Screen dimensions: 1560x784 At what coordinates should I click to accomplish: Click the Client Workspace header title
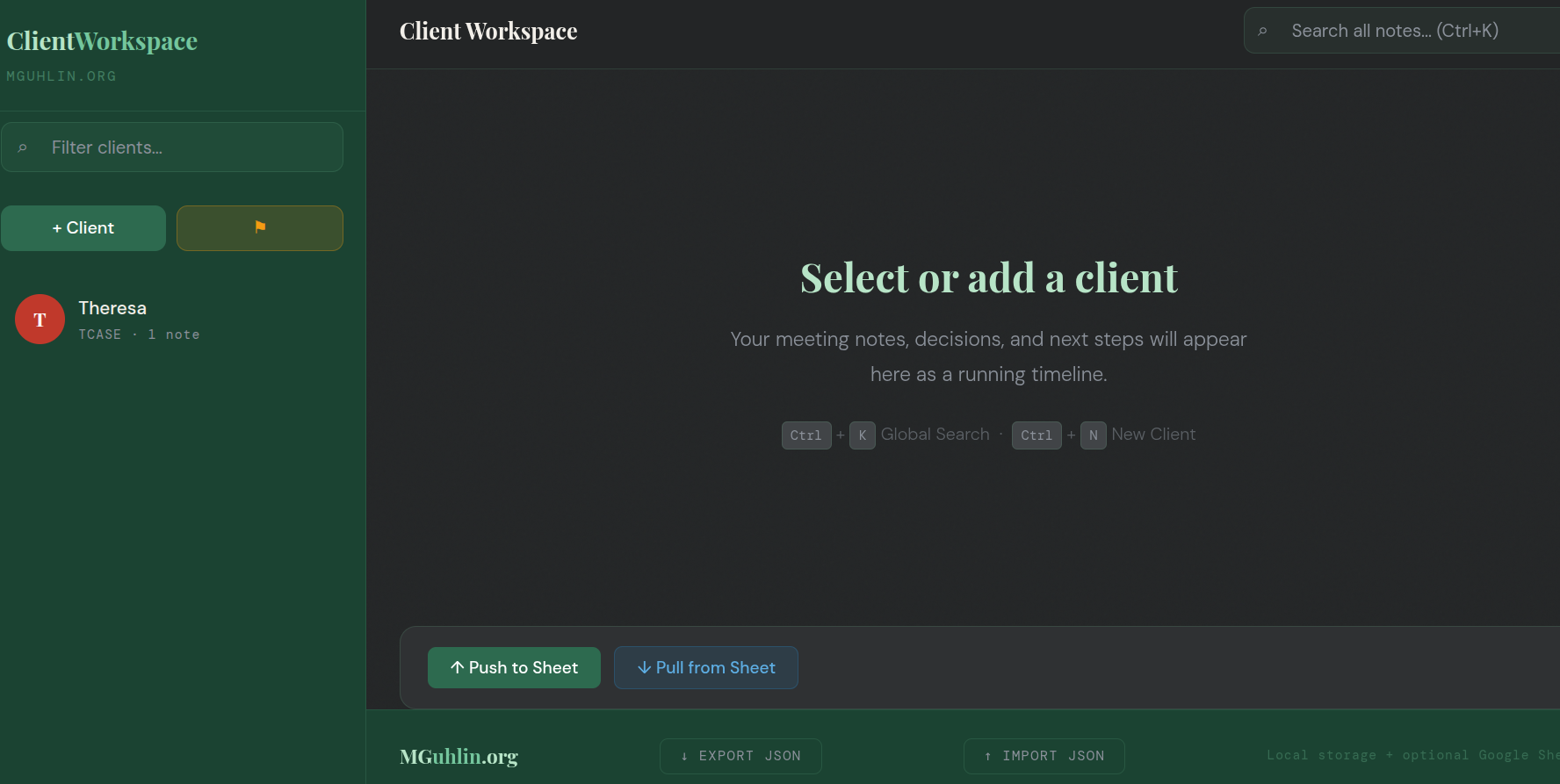[488, 32]
